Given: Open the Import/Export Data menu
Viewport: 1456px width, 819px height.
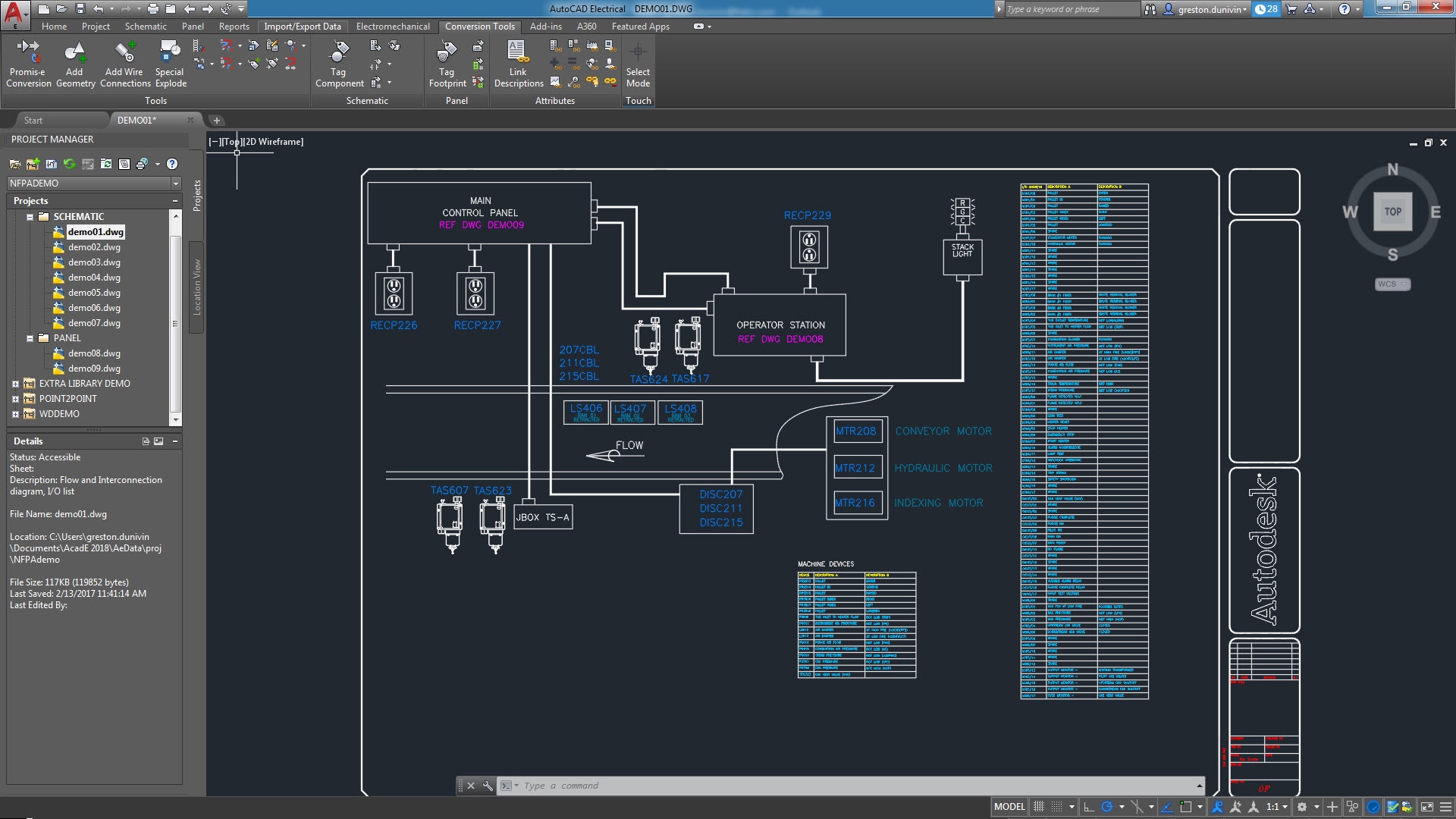Looking at the screenshot, I should click(x=302, y=26).
